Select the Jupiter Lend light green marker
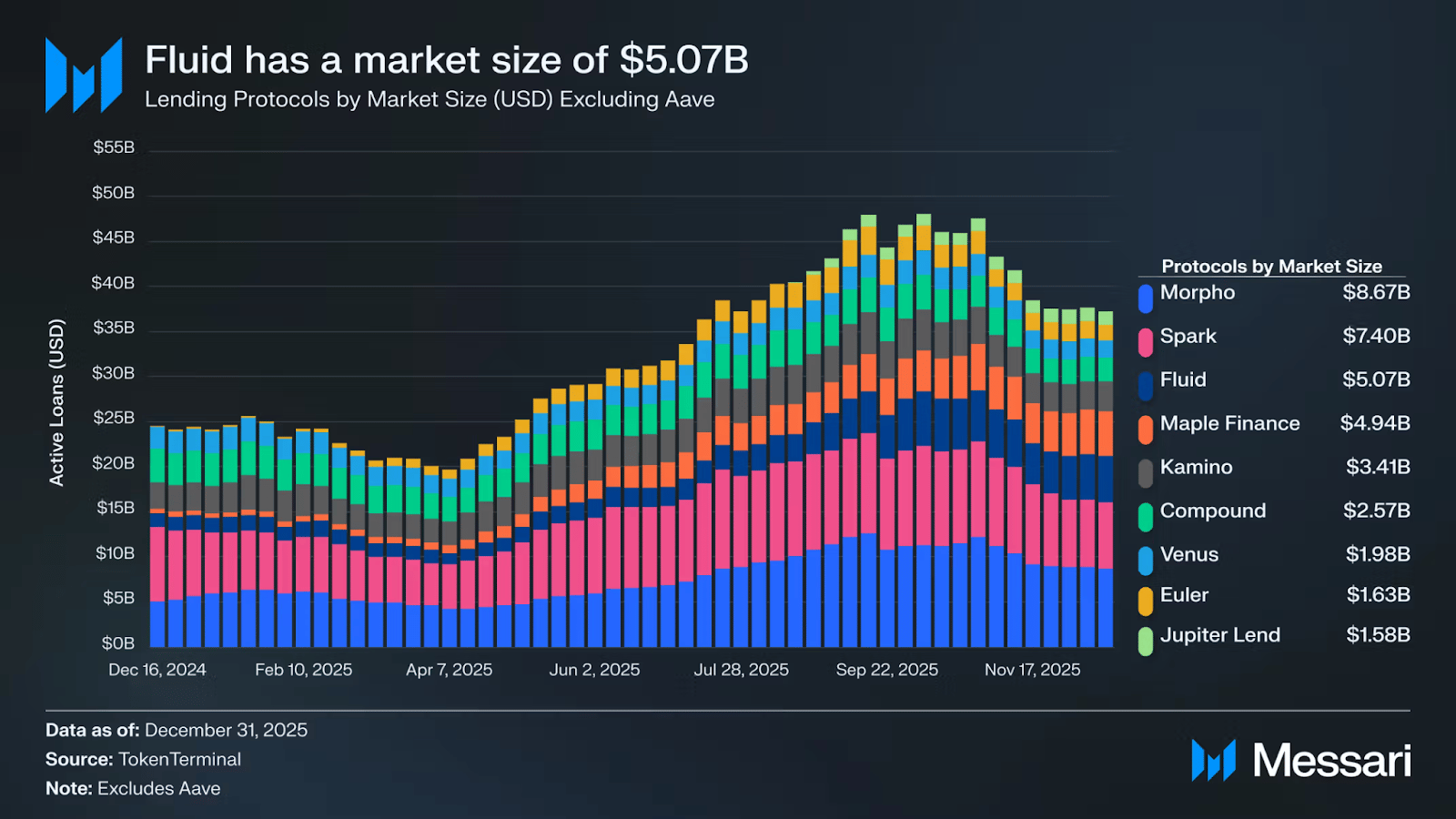This screenshot has height=819, width=1456. (1146, 641)
